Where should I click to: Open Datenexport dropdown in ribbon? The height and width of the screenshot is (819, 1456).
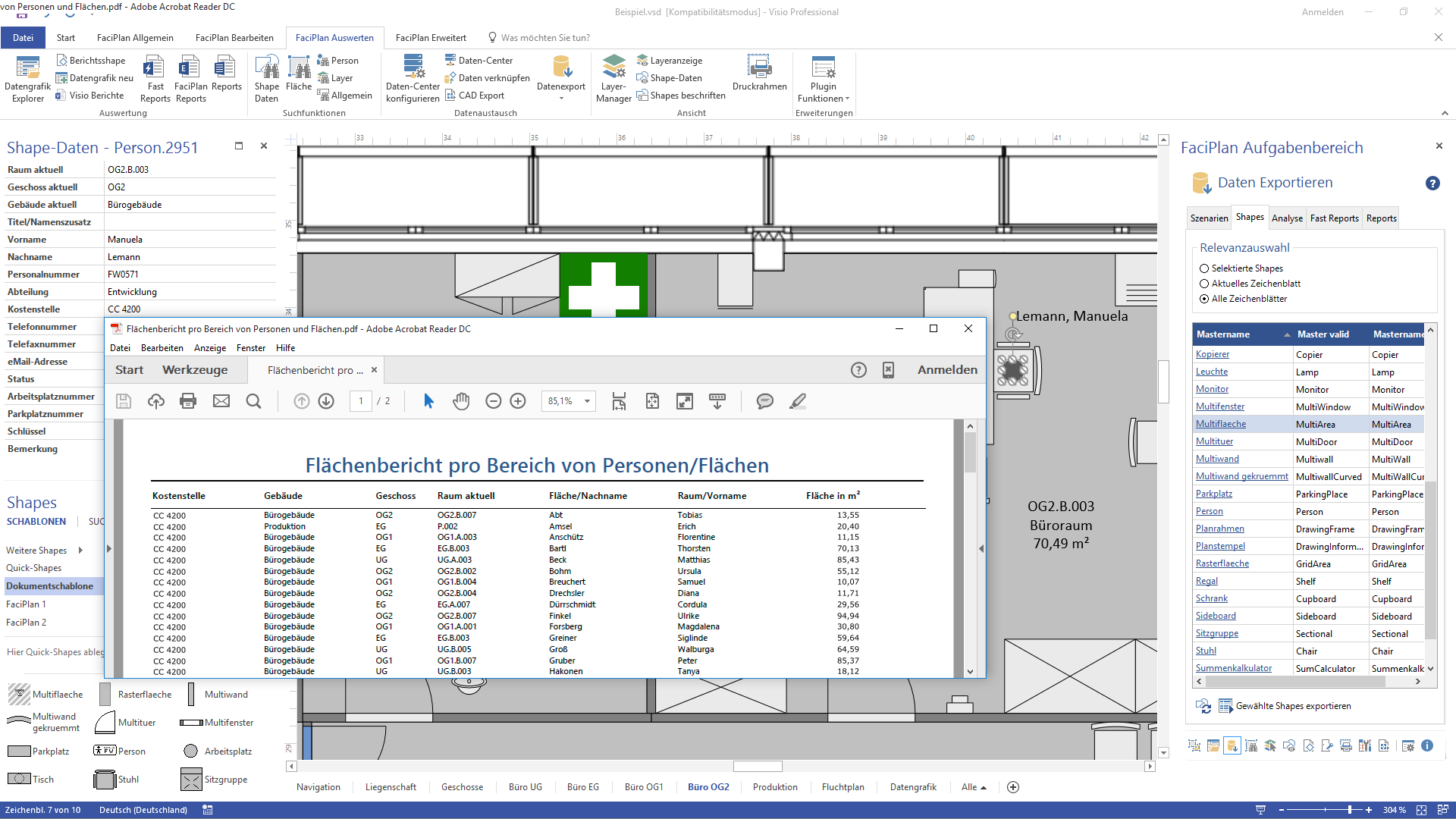coord(561,79)
